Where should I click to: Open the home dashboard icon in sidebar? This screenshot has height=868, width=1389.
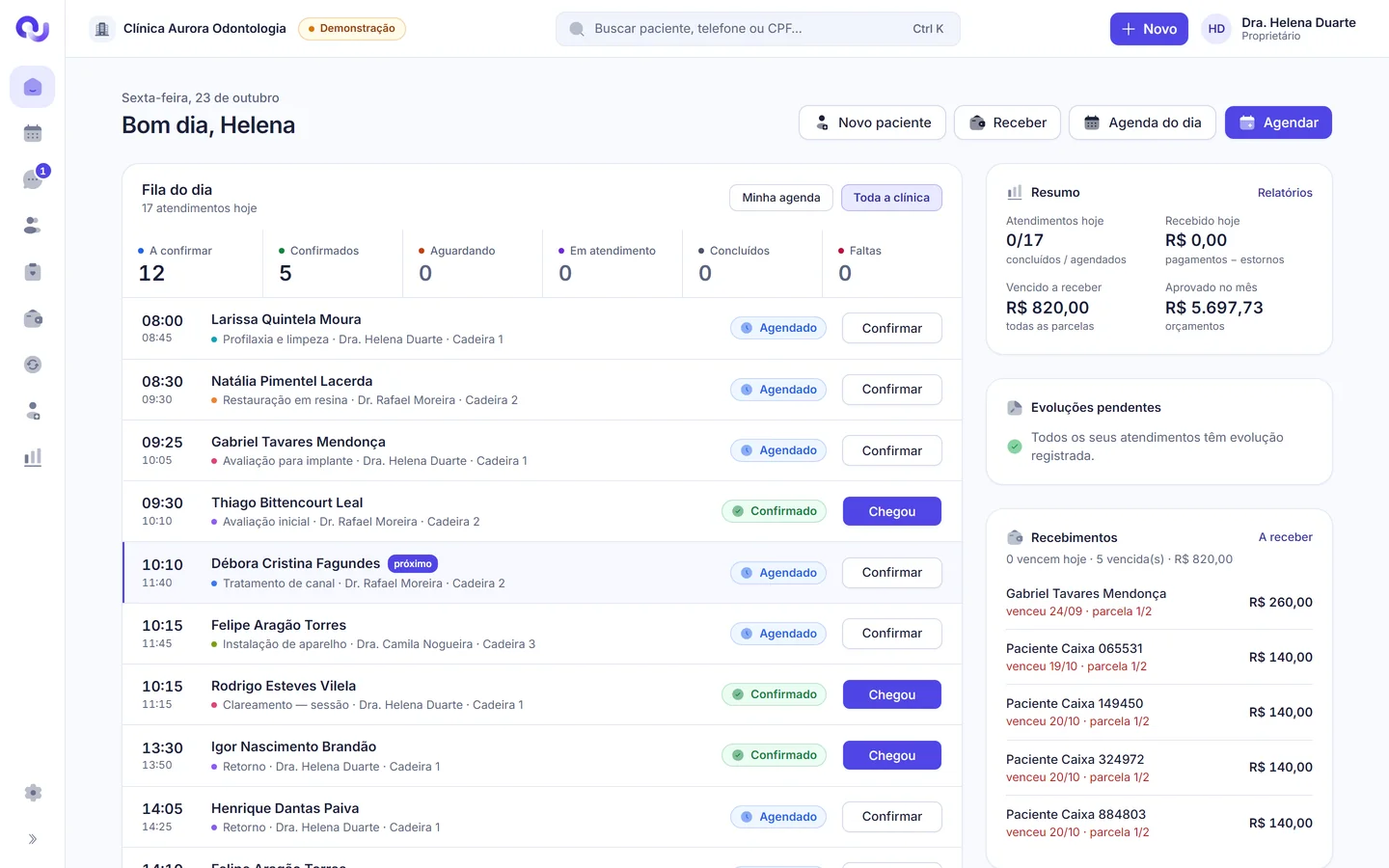coord(33,88)
